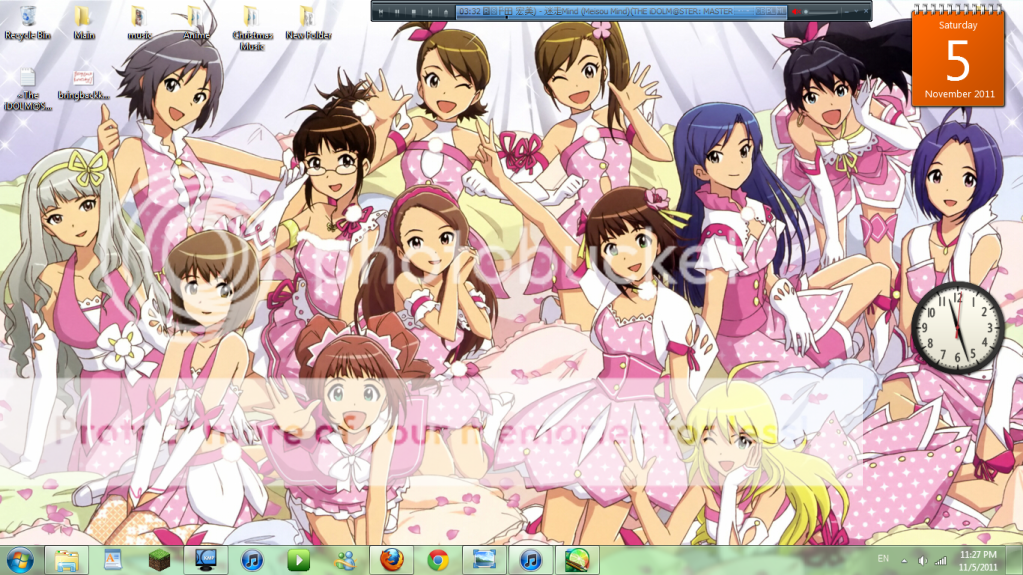Screen dimensions: 1023x575
Task: Show hidden system tray icons
Action: pos(904,560)
